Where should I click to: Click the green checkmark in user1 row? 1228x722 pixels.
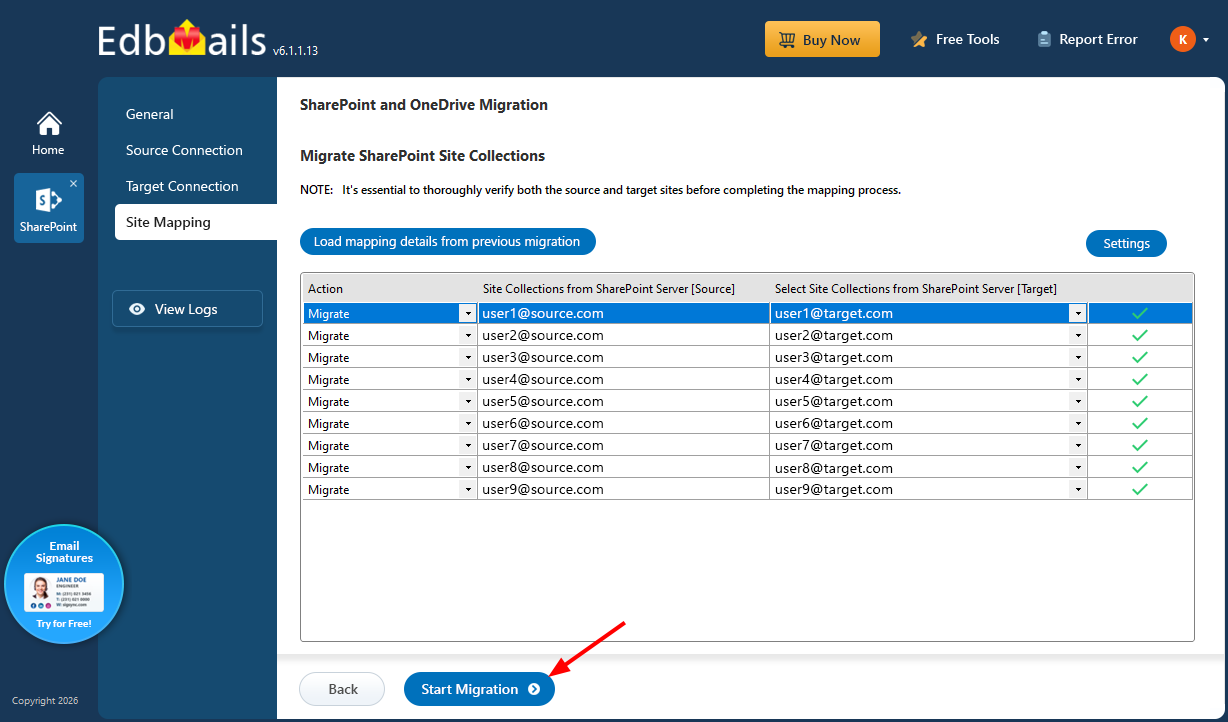(1139, 313)
